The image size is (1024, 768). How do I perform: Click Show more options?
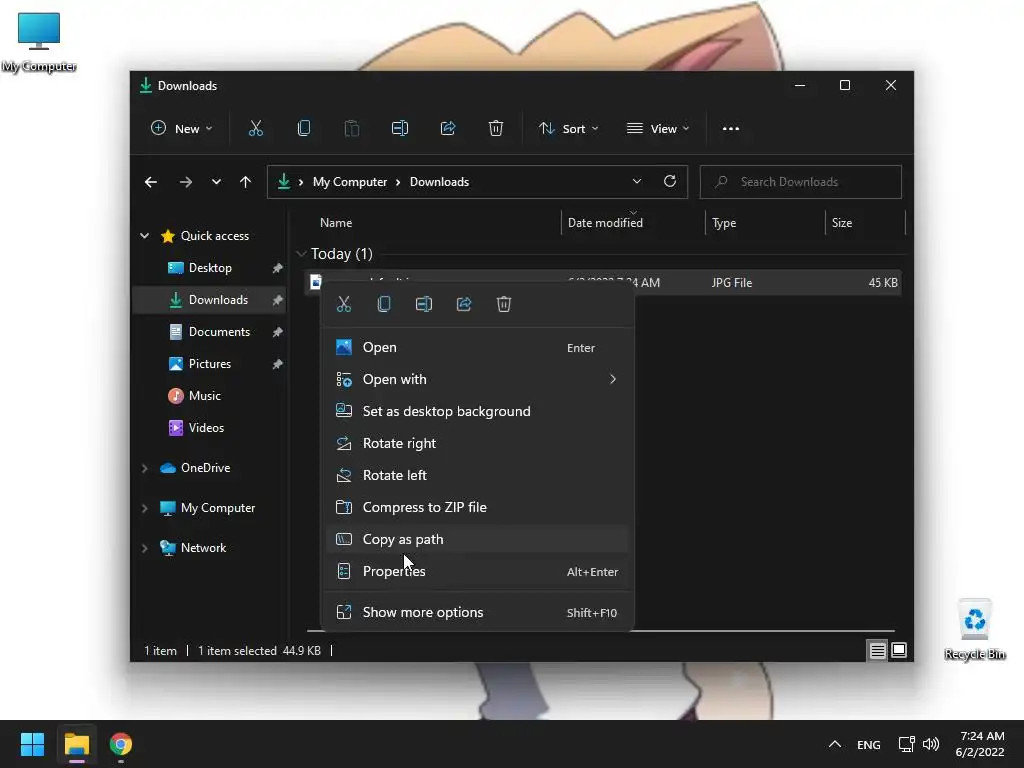477,613
